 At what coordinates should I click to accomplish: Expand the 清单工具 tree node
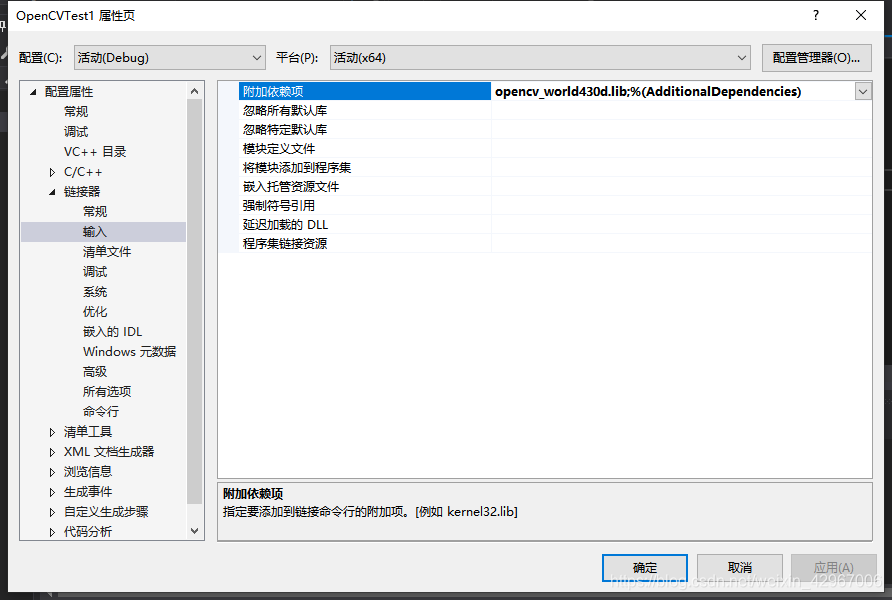(x=52, y=432)
